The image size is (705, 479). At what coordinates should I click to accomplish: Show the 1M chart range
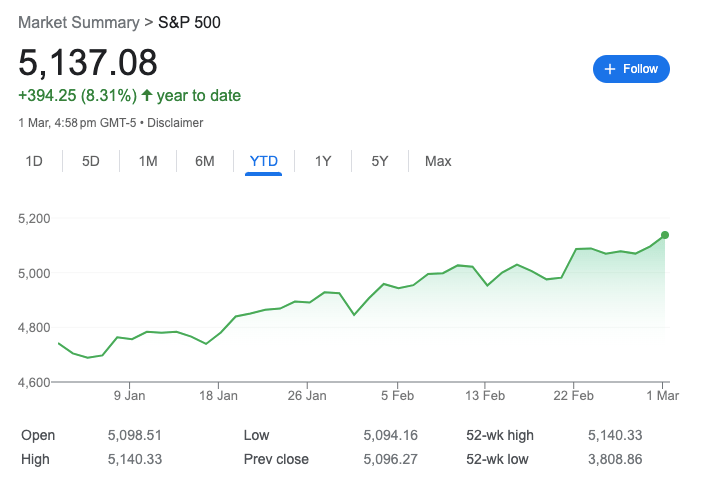[148, 161]
